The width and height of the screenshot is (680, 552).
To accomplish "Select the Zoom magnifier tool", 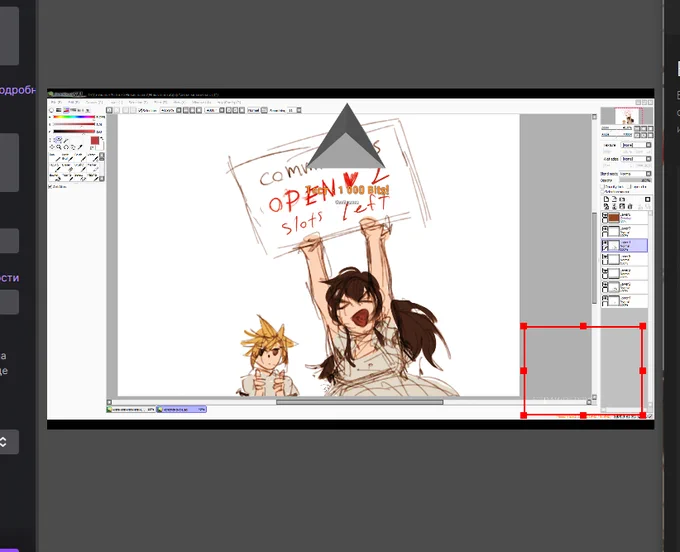I will (59, 147).
